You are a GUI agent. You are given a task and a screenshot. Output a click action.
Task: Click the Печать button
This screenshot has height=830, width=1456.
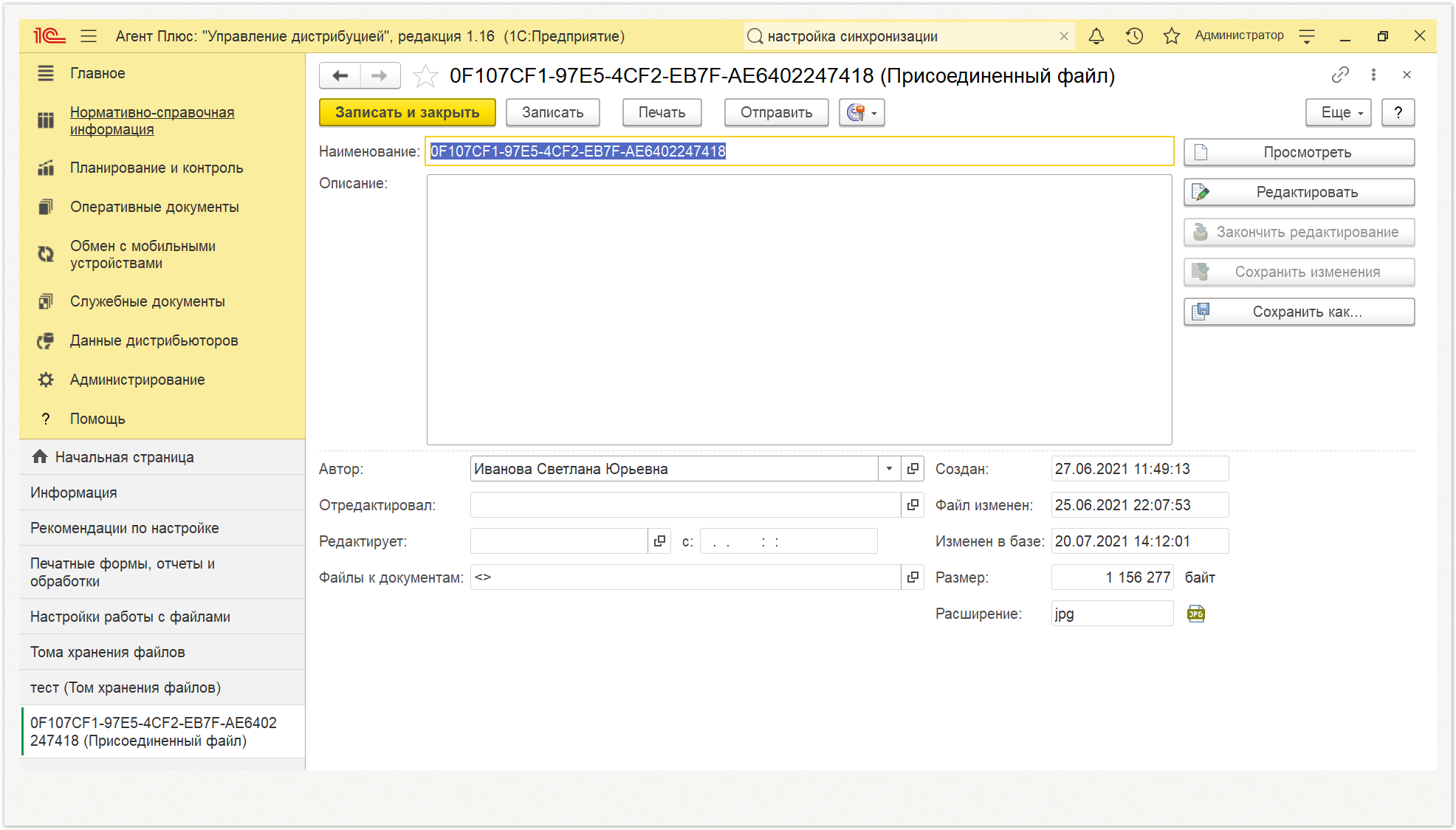(662, 112)
